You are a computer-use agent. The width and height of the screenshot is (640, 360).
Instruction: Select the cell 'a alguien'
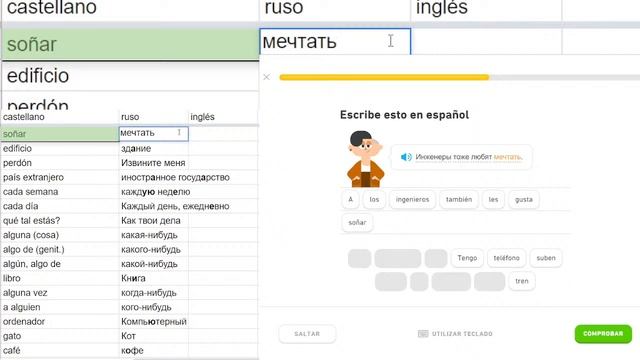pos(60,307)
